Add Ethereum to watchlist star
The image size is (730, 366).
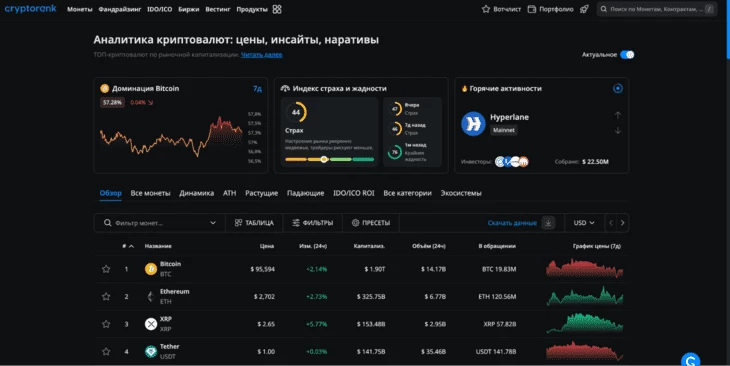106,297
